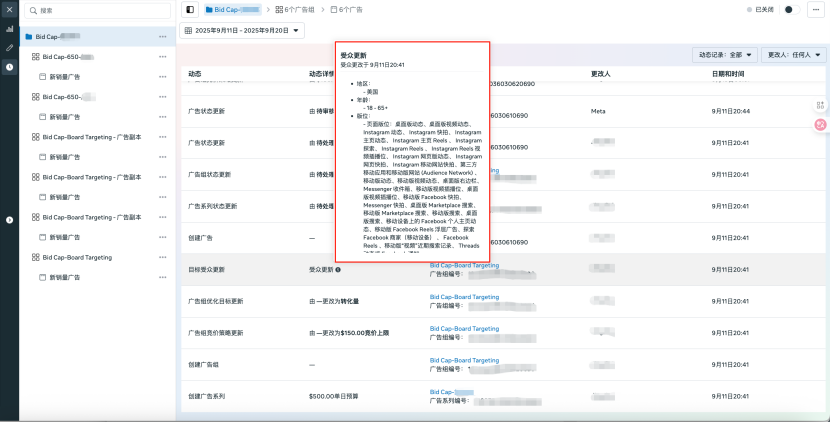Toggle the 已关闭 campaign switch

tap(791, 10)
